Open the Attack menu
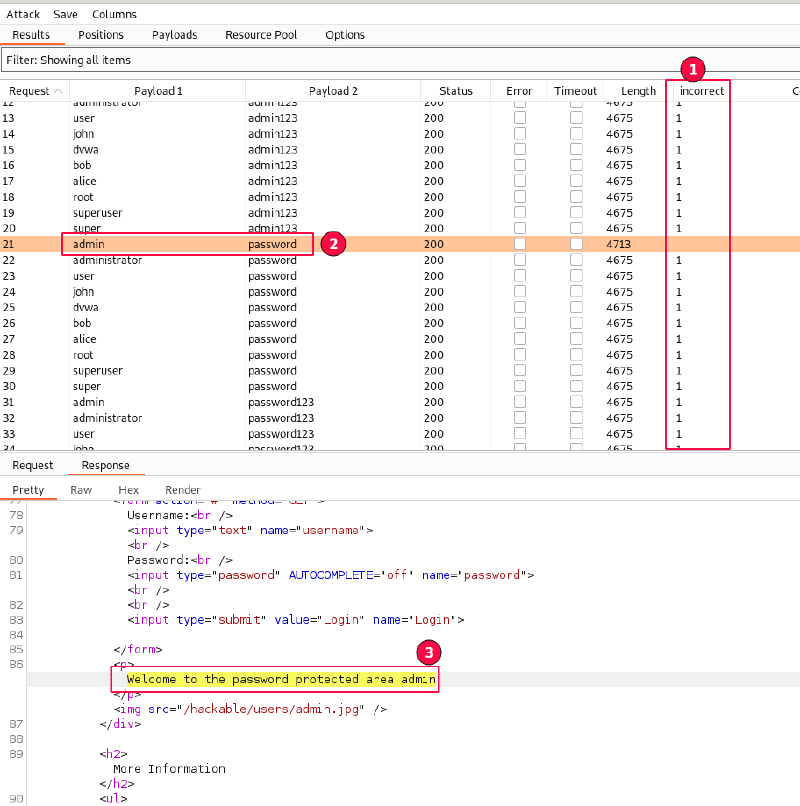The width and height of the screenshot is (800, 806). 24,15
